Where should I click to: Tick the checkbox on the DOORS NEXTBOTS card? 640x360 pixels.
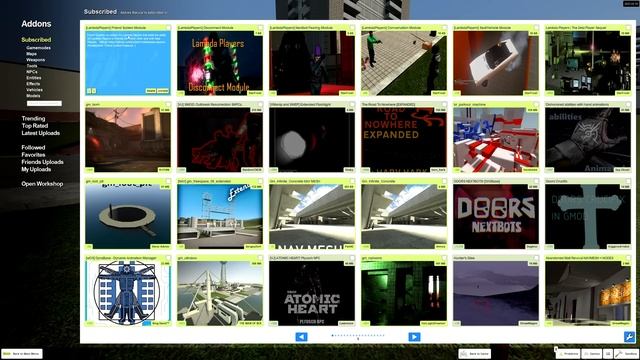tap(536, 181)
